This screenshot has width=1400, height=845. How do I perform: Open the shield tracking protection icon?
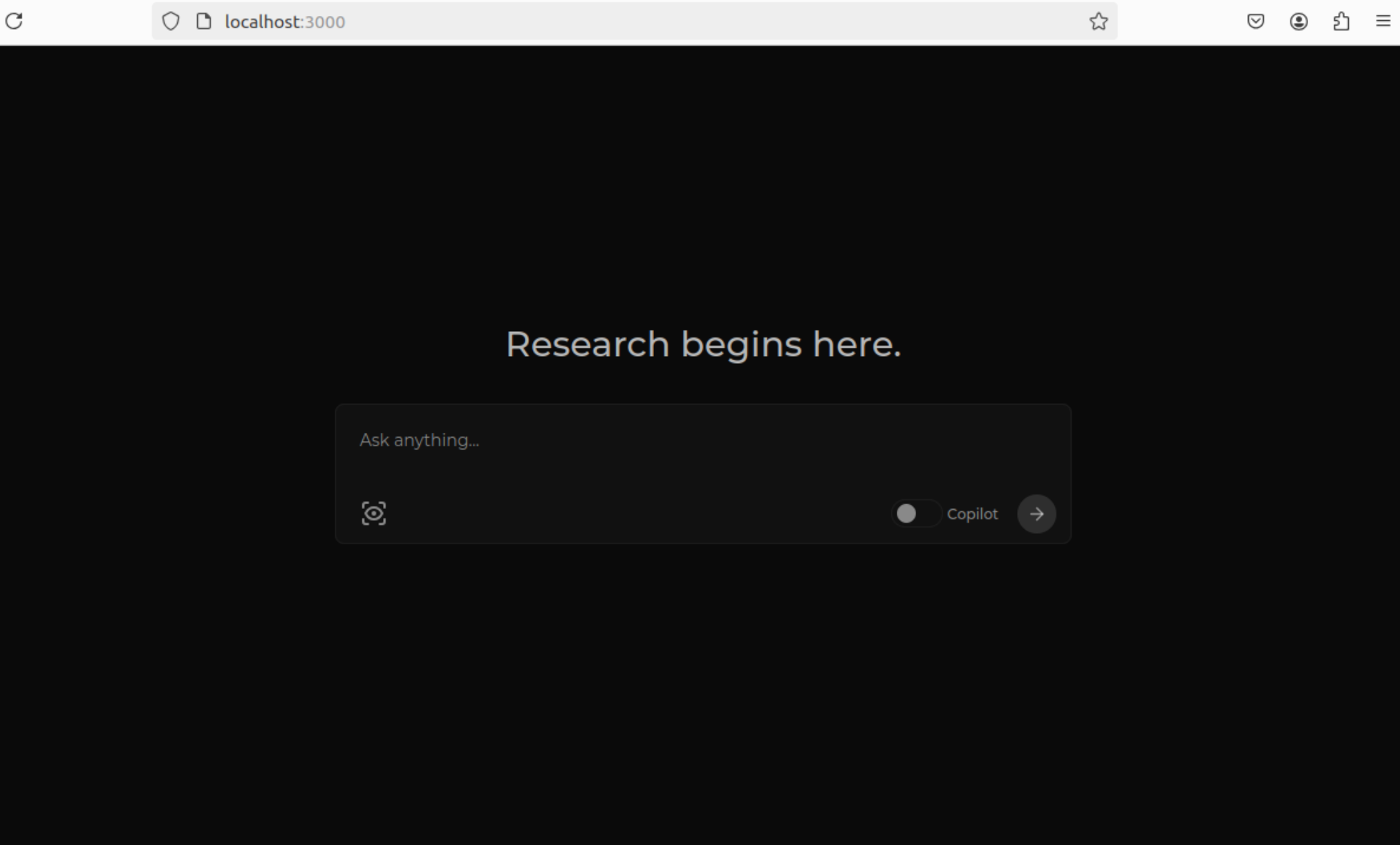[171, 21]
